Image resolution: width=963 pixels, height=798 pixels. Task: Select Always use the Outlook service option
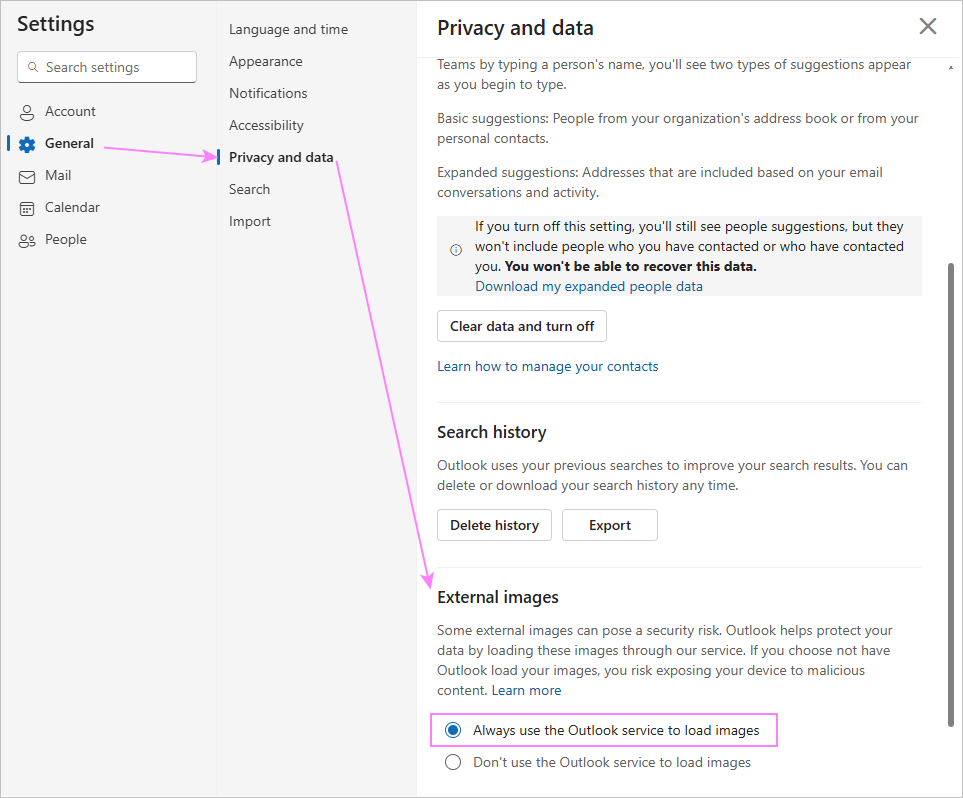(453, 730)
